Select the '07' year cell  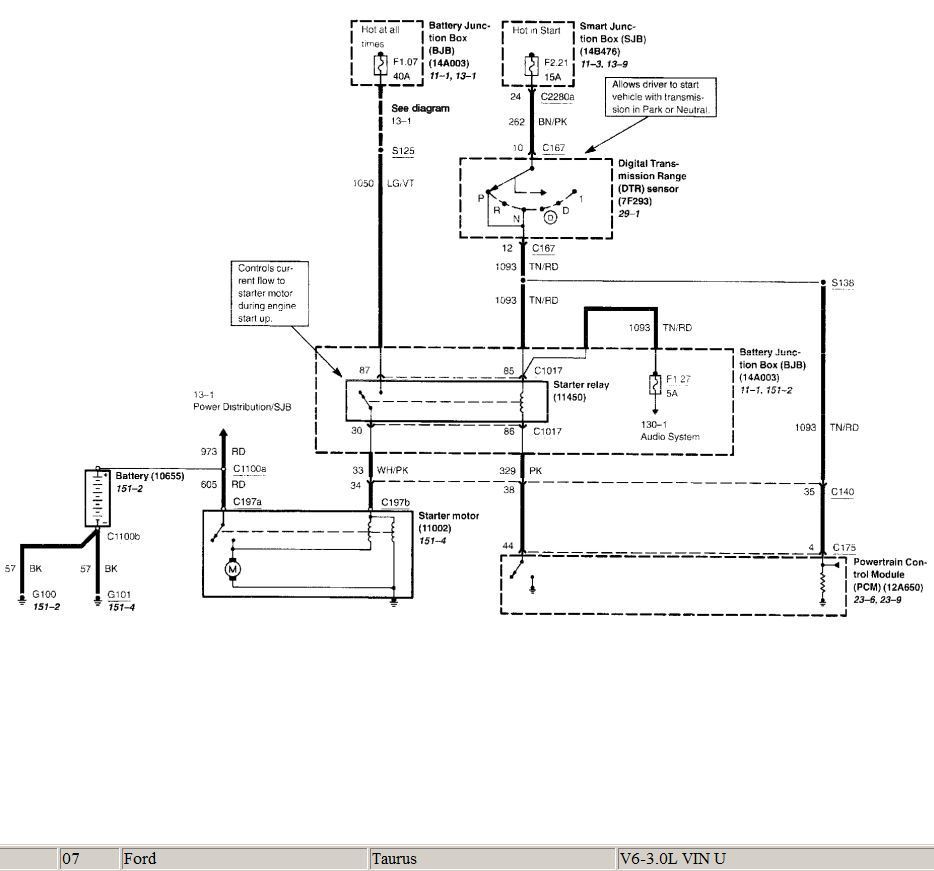[x=88, y=858]
